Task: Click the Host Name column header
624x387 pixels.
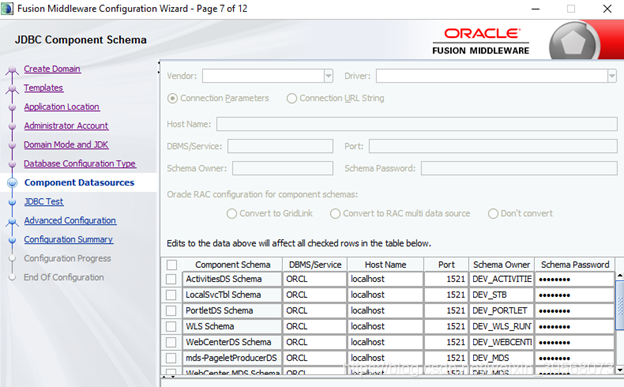Action: coord(385,265)
